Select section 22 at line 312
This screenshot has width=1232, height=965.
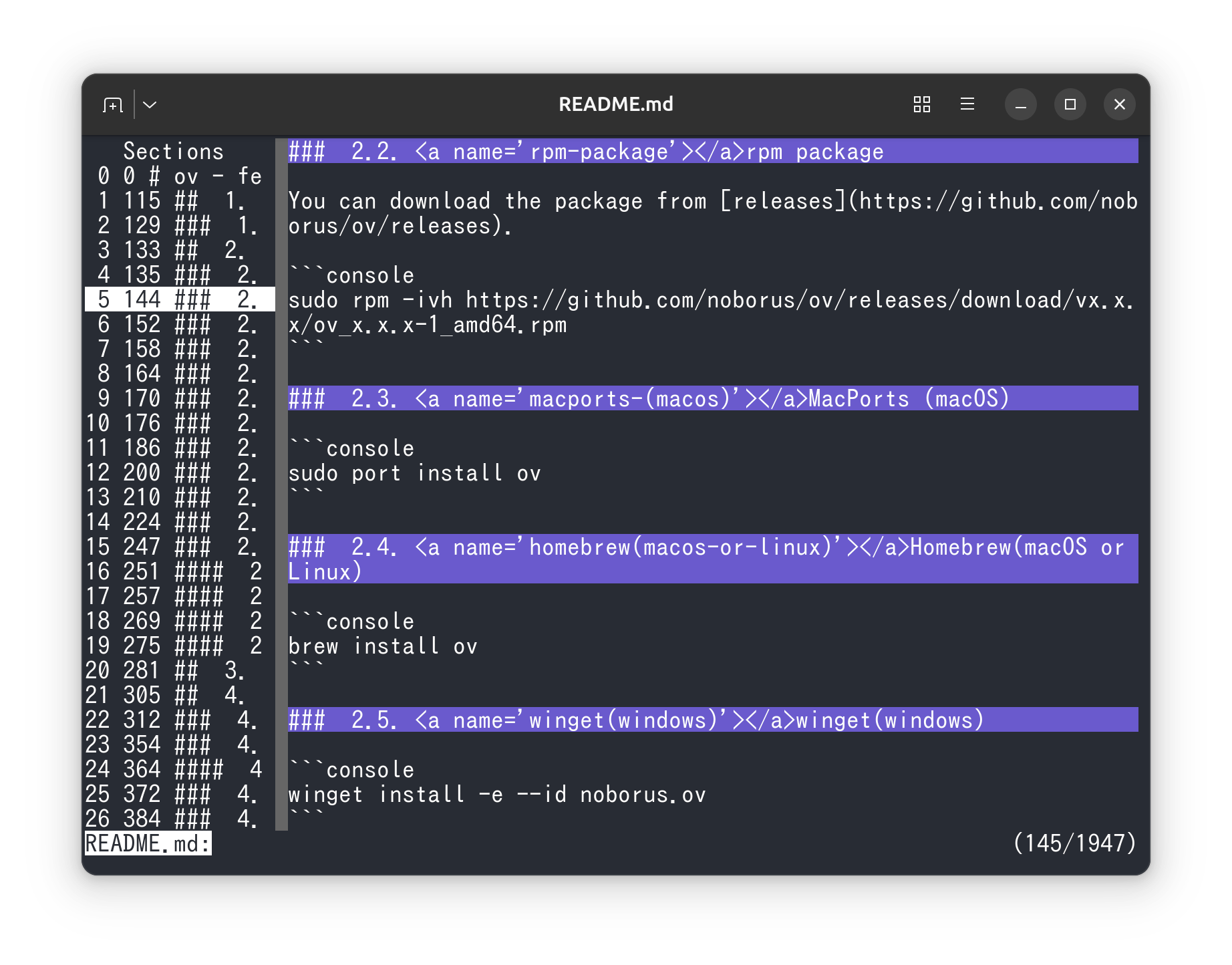pyautogui.click(x=180, y=720)
